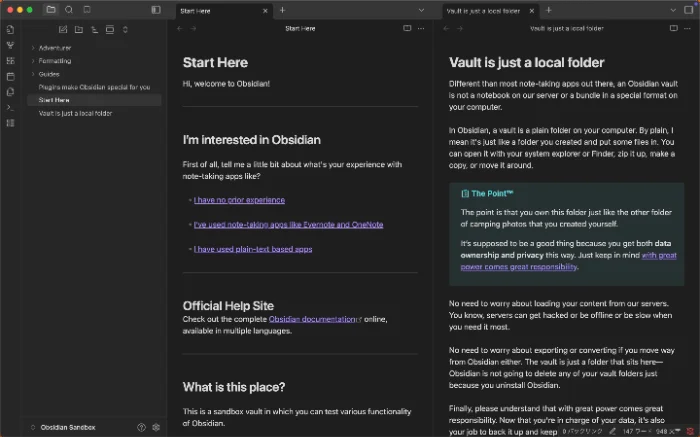Toggle reading view in Vault pane
Screen dimensions: 700x437
(674, 29)
